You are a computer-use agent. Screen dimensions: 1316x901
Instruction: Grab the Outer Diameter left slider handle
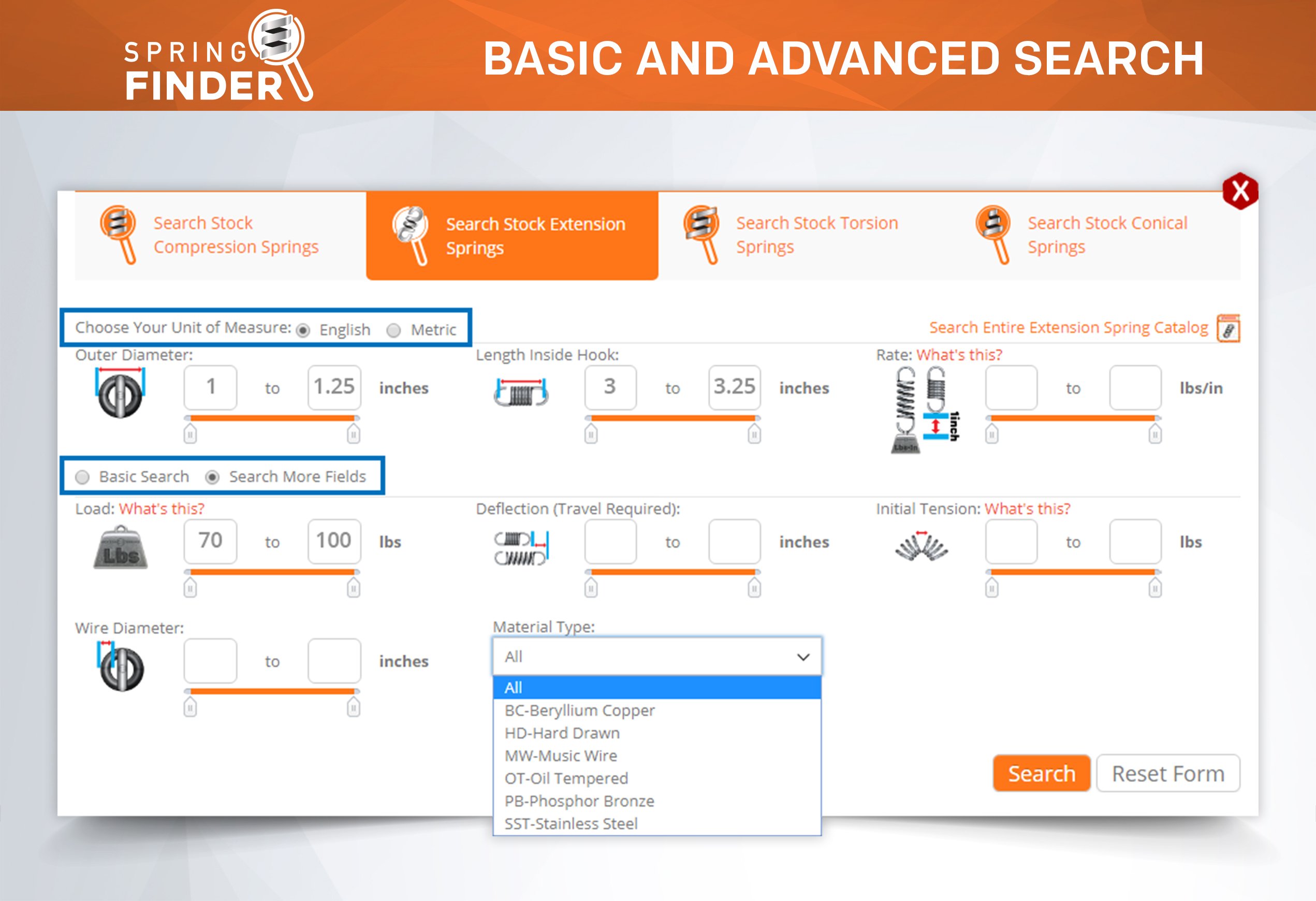pyautogui.click(x=191, y=434)
